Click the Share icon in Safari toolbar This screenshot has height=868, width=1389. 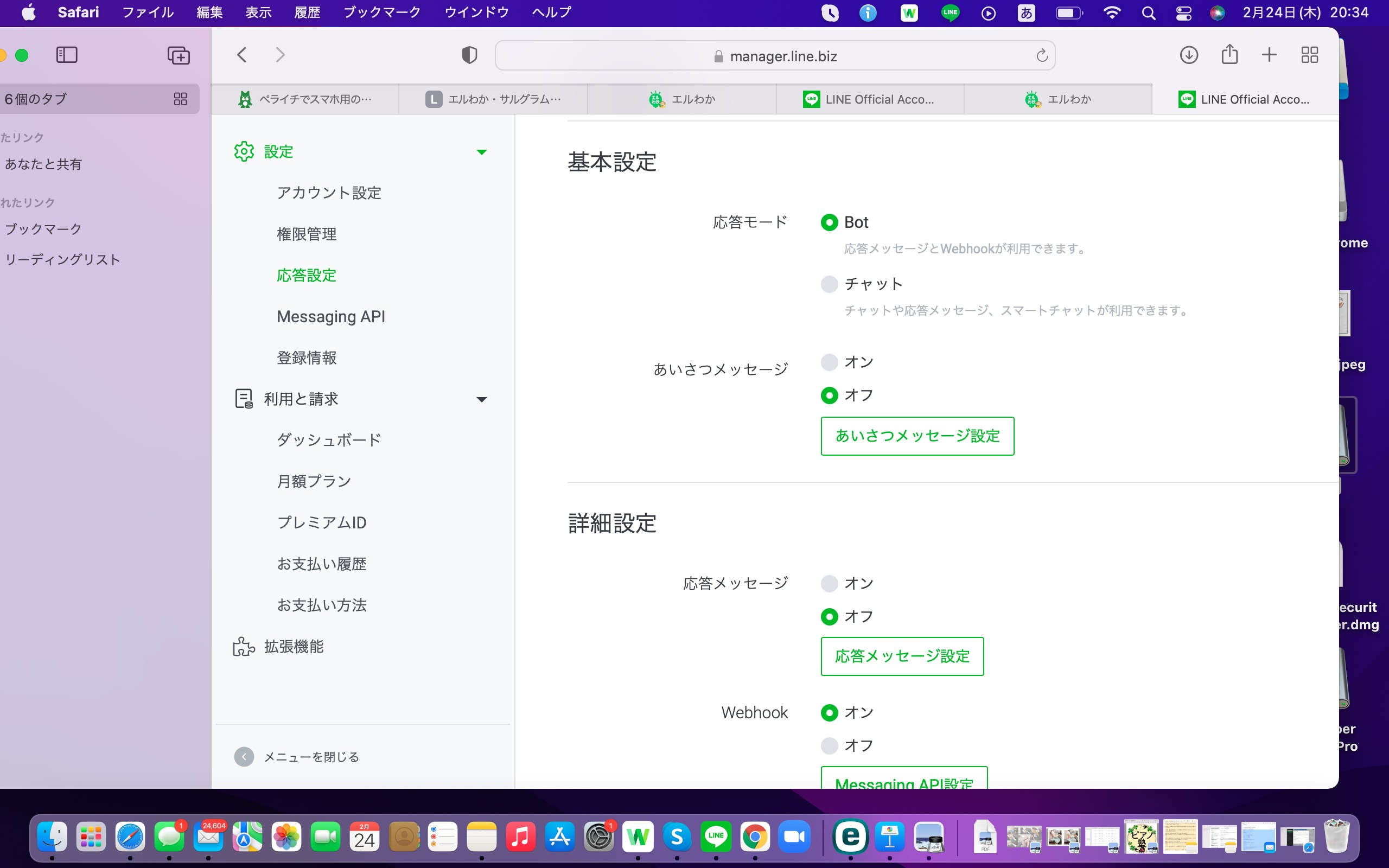1229,54
